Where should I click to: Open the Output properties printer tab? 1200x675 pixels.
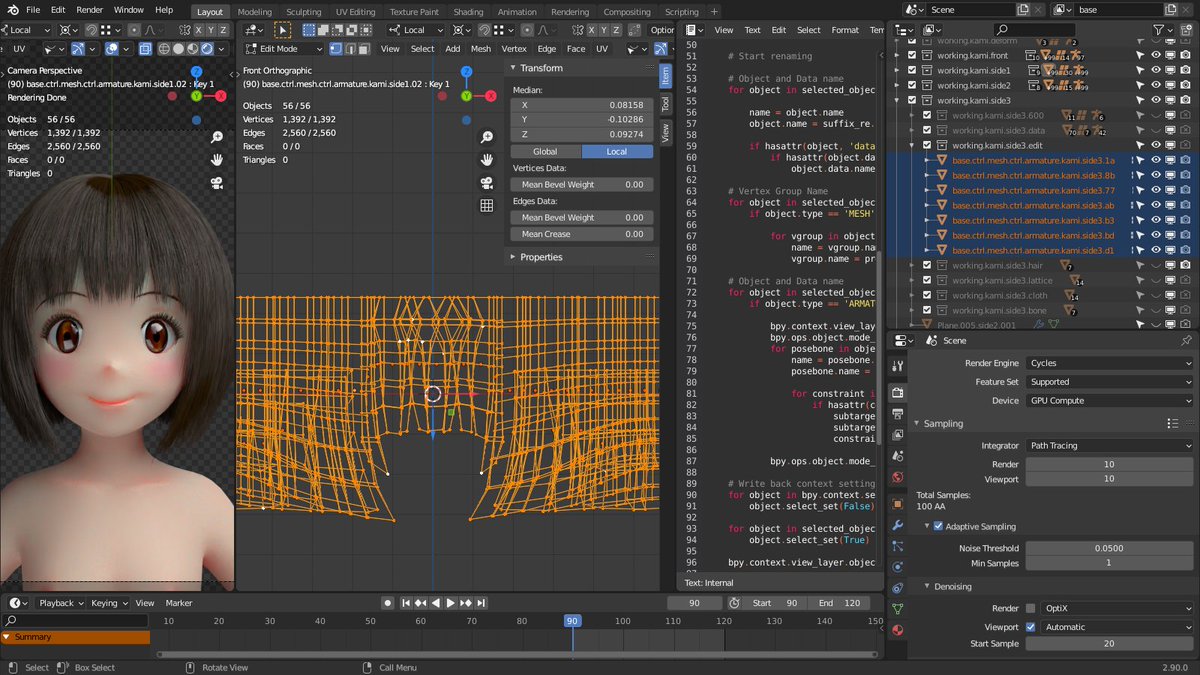pyautogui.click(x=897, y=415)
